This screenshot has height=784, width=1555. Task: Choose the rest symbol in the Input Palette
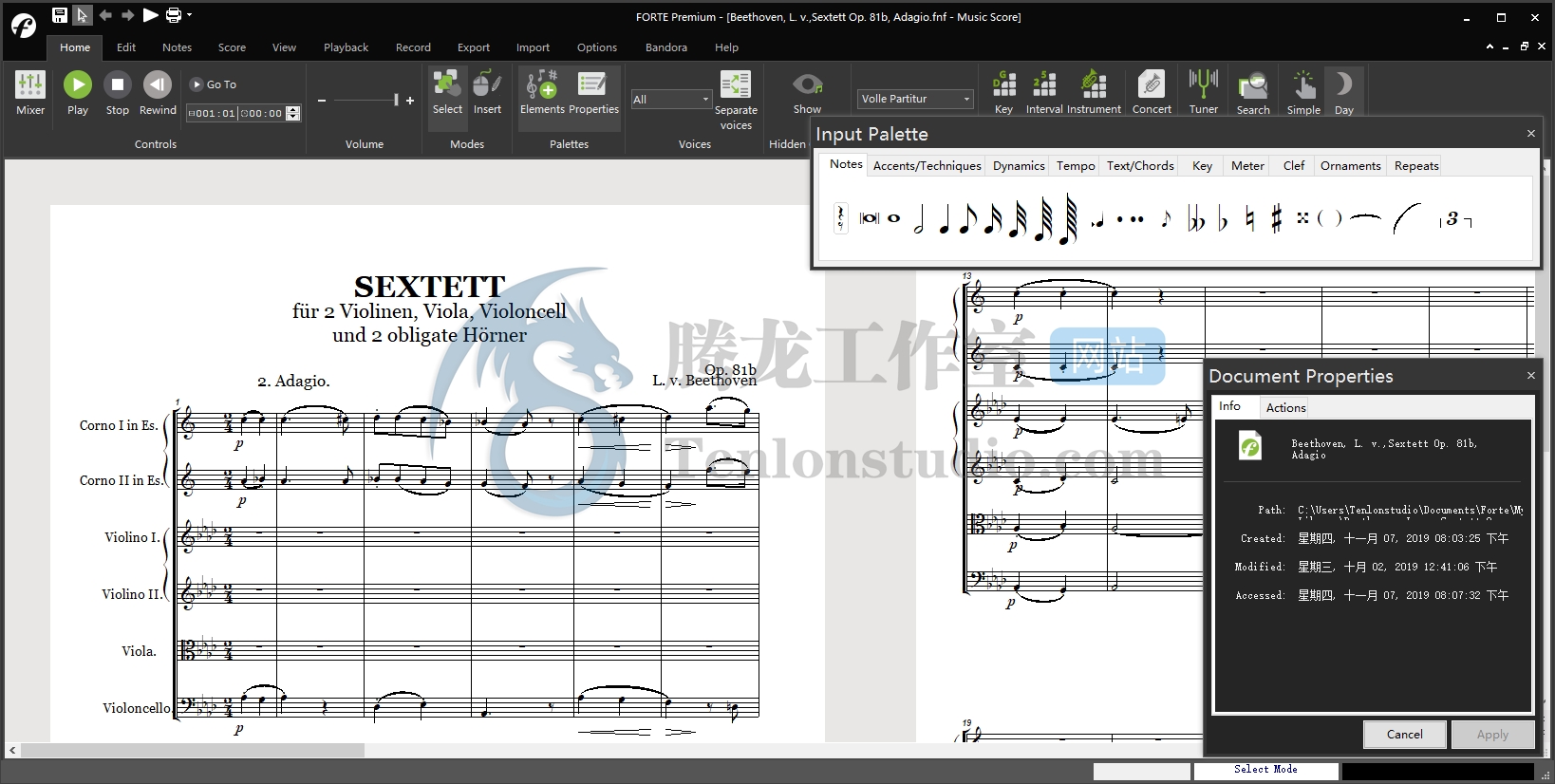pos(840,218)
